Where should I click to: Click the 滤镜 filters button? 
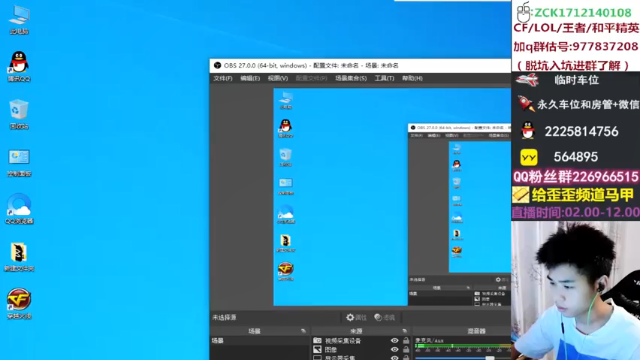click(384, 317)
